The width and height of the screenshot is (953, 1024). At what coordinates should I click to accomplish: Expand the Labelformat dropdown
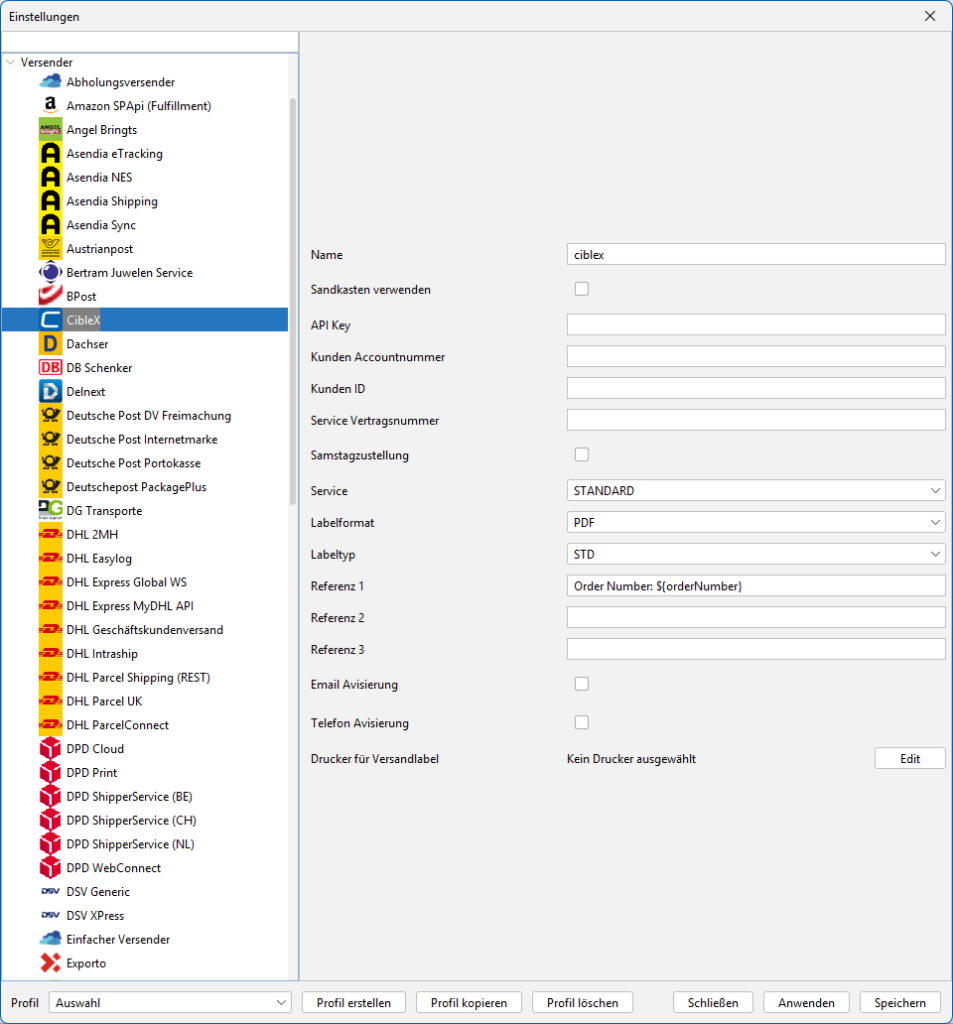tap(755, 522)
